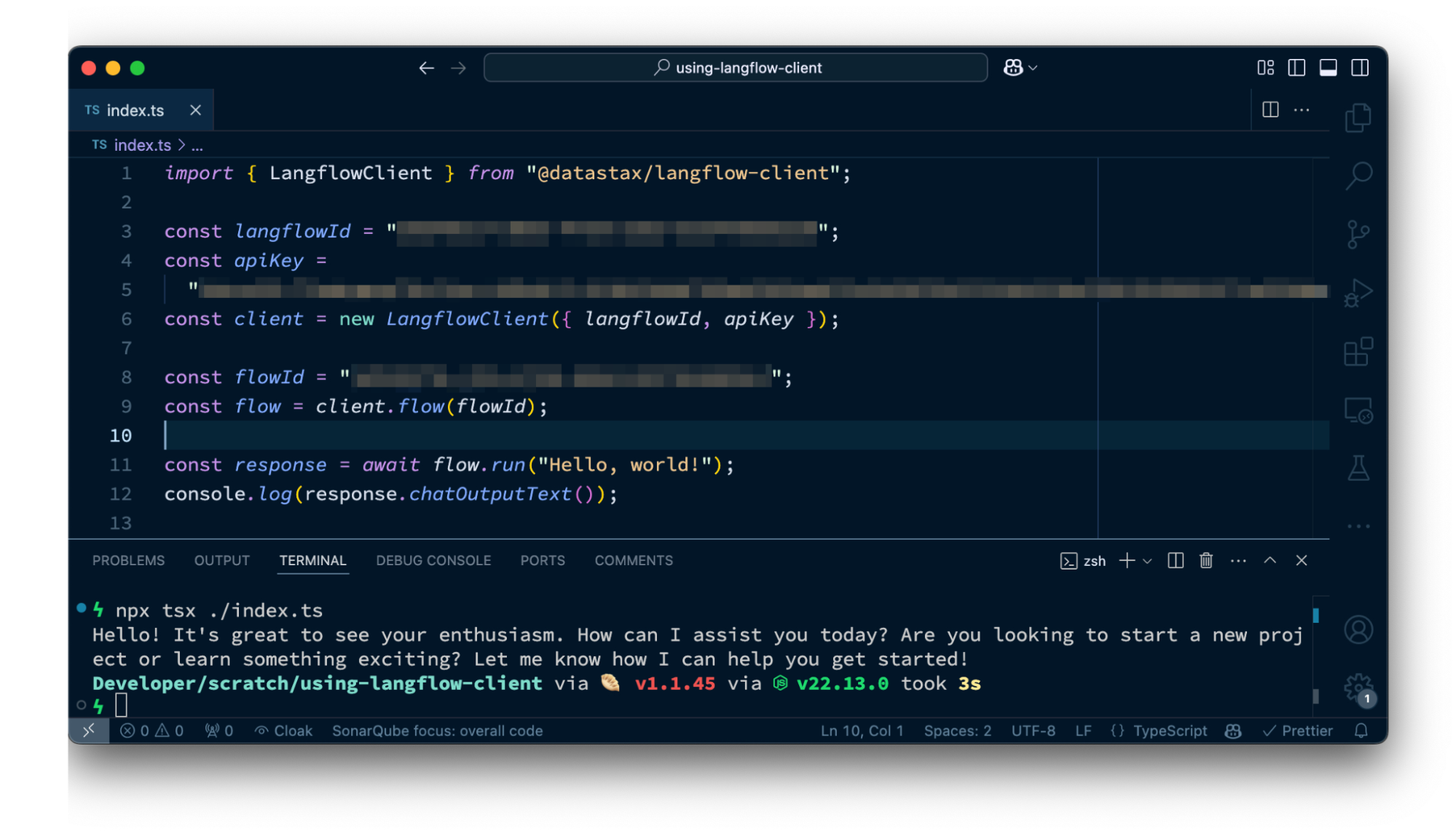Toggle the secondary side bar
The image size is (1456, 834).
tap(1360, 68)
